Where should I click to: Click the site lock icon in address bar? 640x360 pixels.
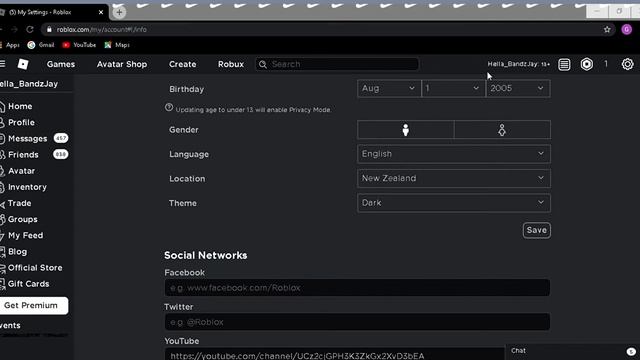tap(49, 29)
